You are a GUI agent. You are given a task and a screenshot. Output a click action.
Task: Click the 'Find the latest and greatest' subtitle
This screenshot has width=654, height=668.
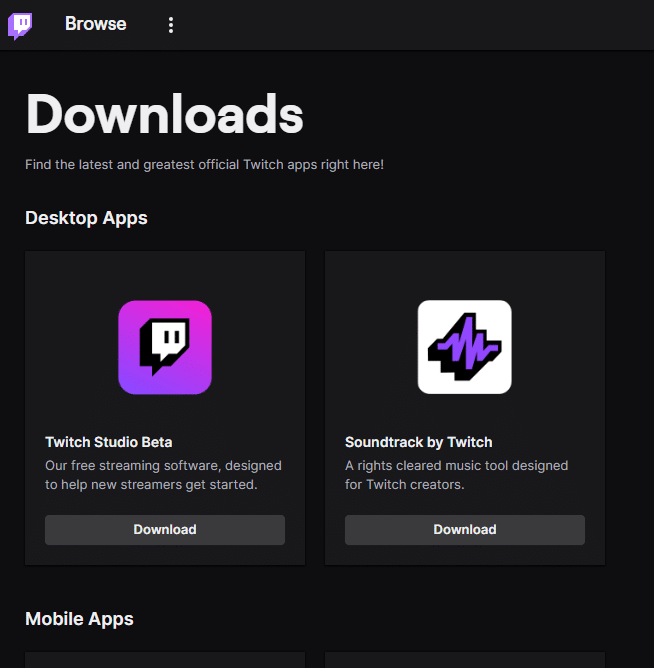coord(204,164)
